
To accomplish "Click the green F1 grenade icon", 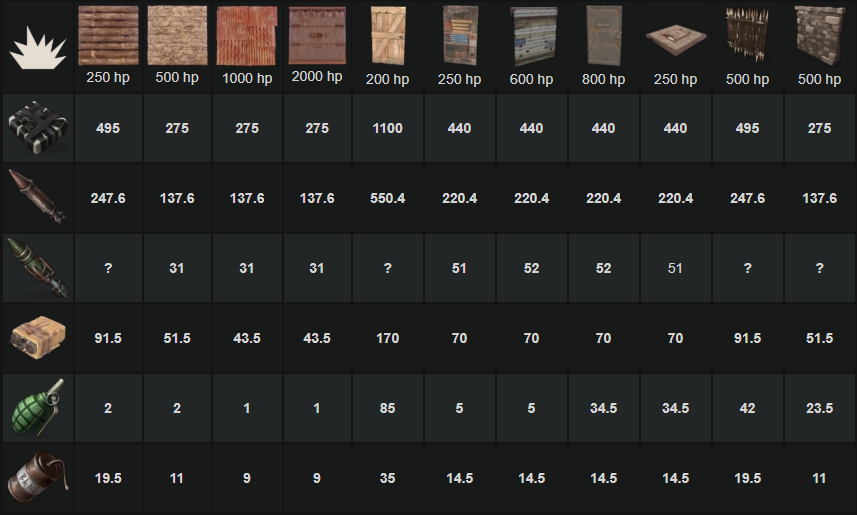I will [x=38, y=407].
